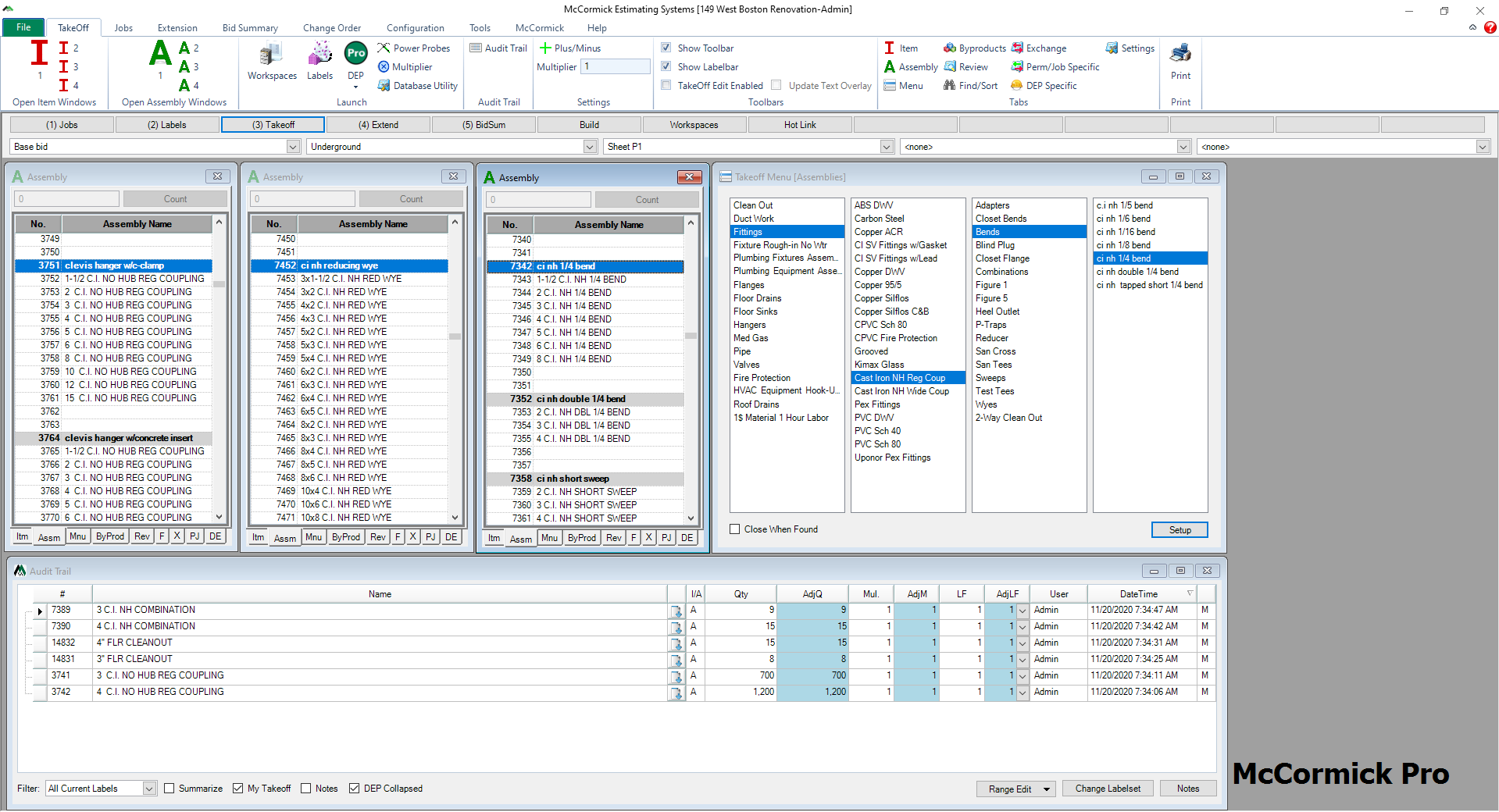Image resolution: width=1499 pixels, height=812 pixels.
Task: Open help question mark icon
Action: point(1490,27)
